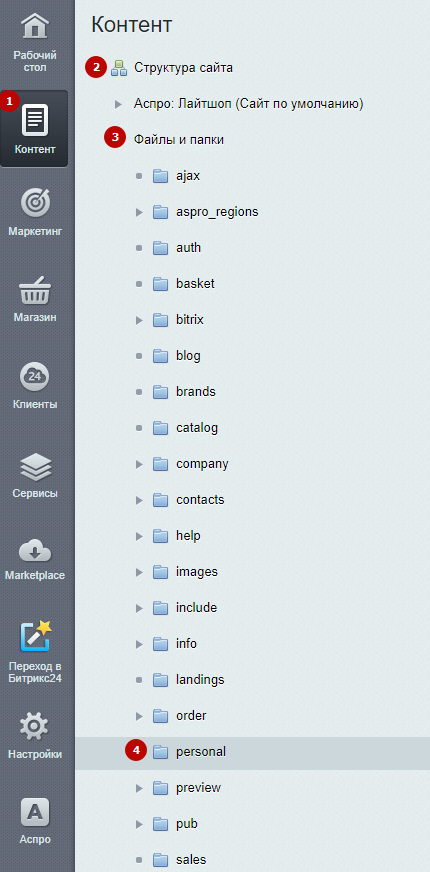The height and width of the screenshot is (872, 430).
Task: Expand the company folder arrow
Action: (139, 464)
